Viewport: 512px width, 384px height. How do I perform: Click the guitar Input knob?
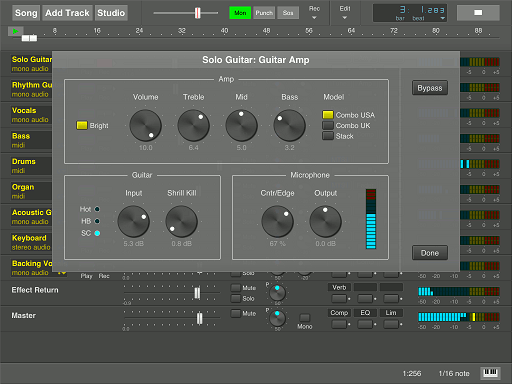tap(133, 222)
